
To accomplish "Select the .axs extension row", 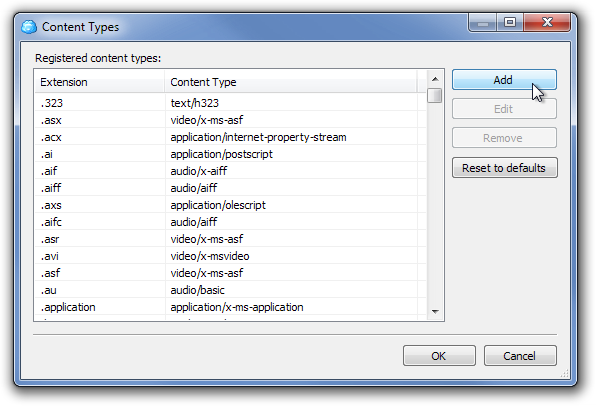I will (x=230, y=205).
